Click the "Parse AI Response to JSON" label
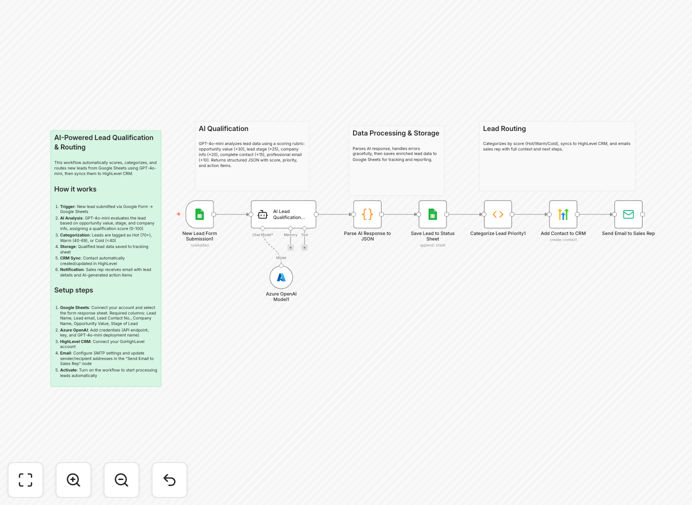This screenshot has width=692, height=505. click(x=367, y=236)
